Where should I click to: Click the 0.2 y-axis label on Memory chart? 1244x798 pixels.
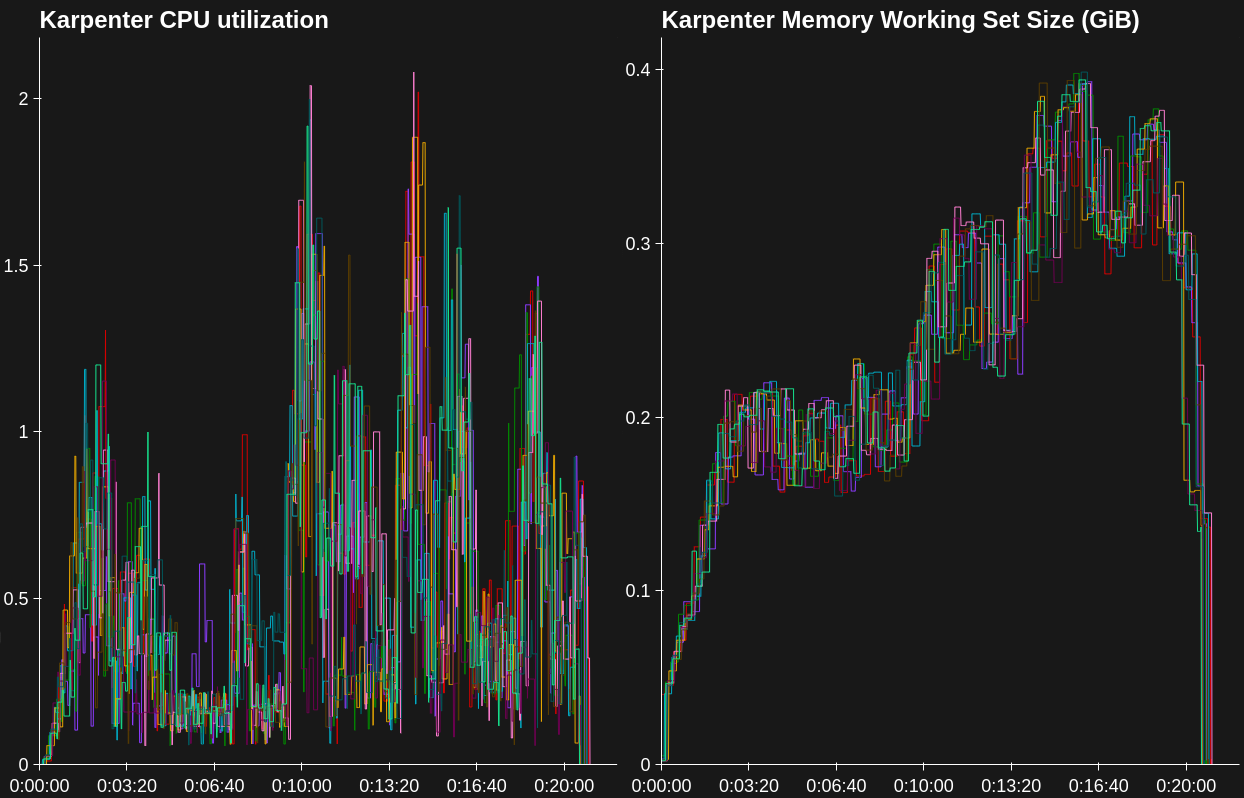tap(638, 417)
